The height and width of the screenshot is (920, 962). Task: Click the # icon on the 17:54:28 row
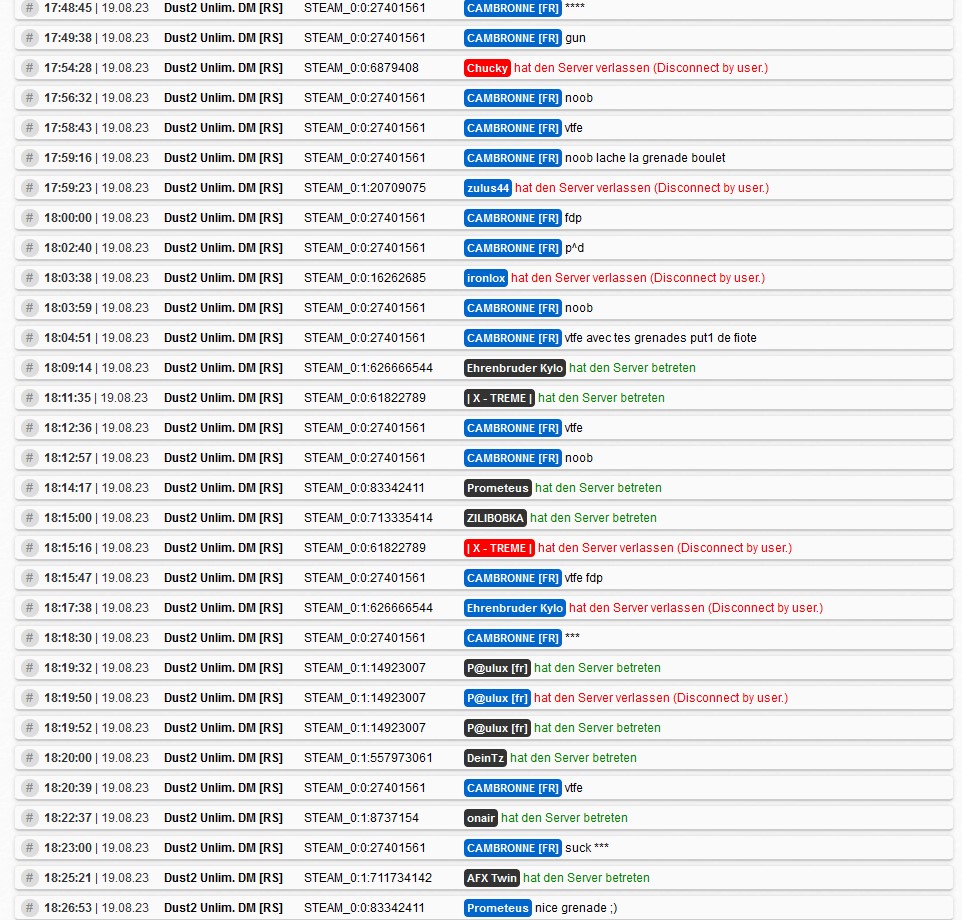click(x=29, y=68)
